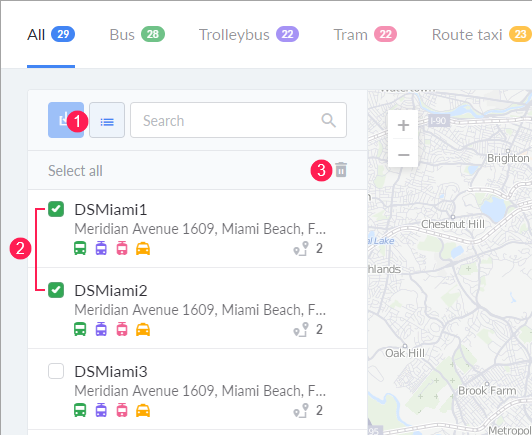Click the import stops button
The height and width of the screenshot is (435, 532).
(65, 120)
